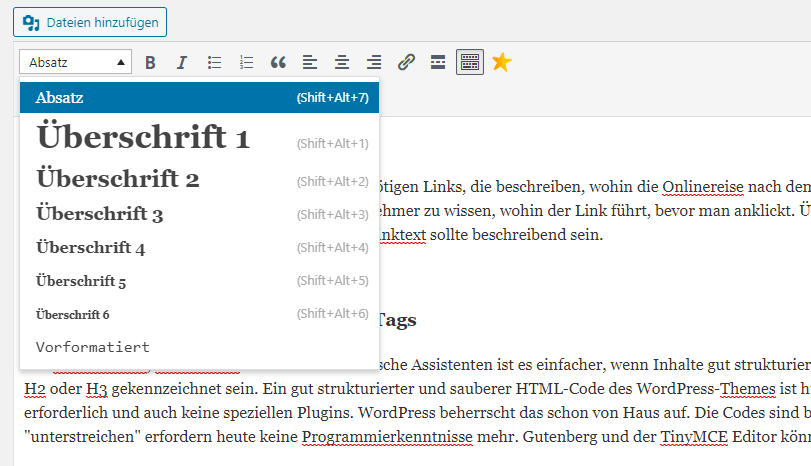Screen dimensions: 811x466
Task: Click the word Onlinereise in text
Action: pyautogui.click(x=703, y=187)
